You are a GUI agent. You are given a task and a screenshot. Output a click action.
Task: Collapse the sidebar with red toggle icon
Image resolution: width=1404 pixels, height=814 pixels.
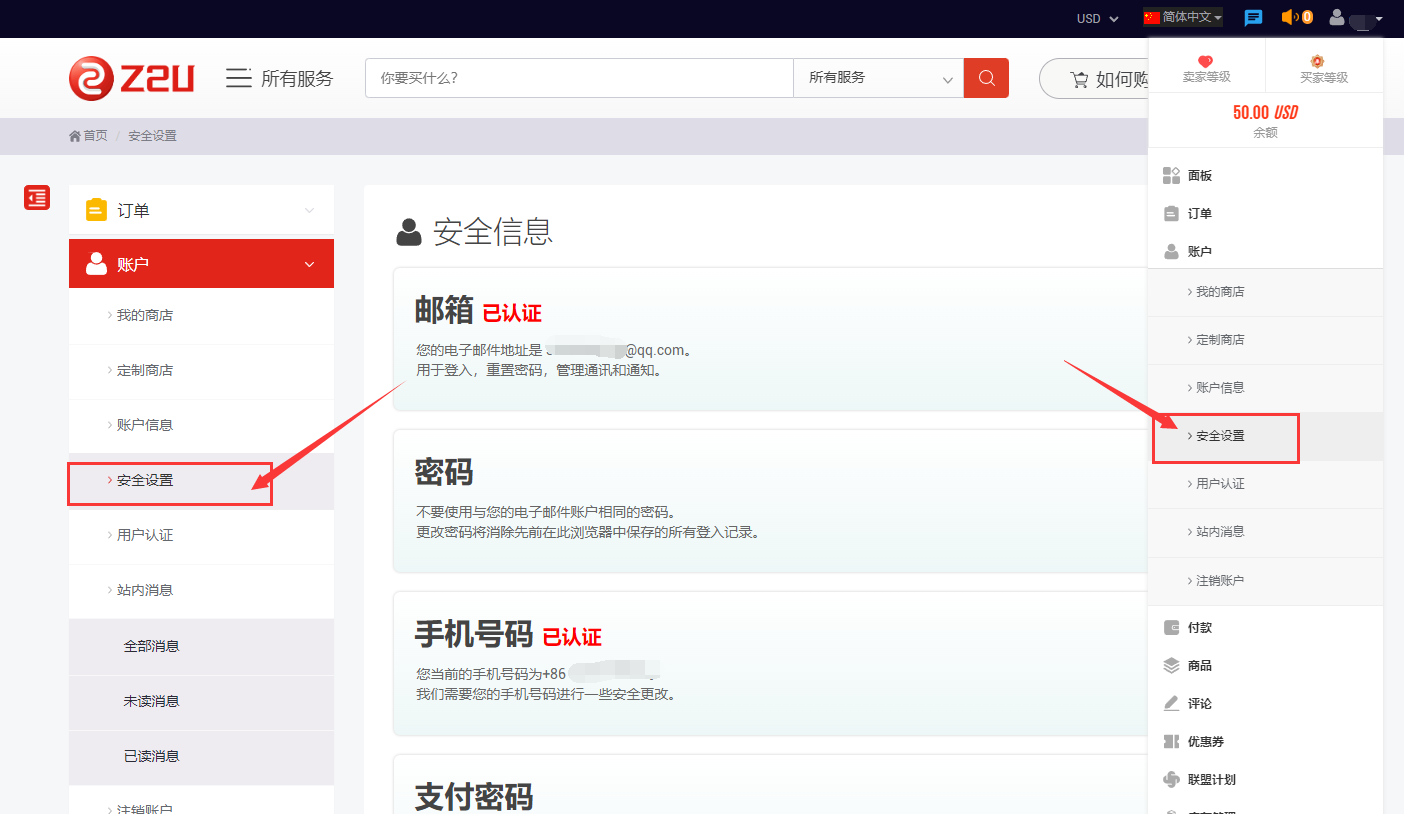(37, 198)
